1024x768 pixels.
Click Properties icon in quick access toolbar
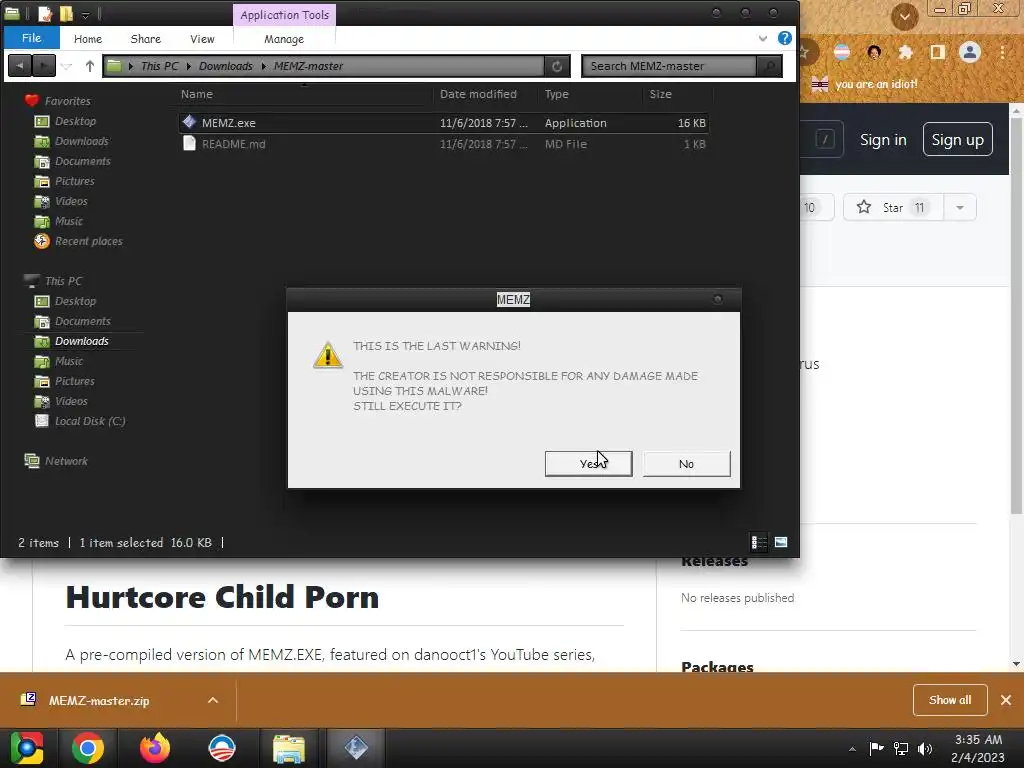(x=44, y=13)
